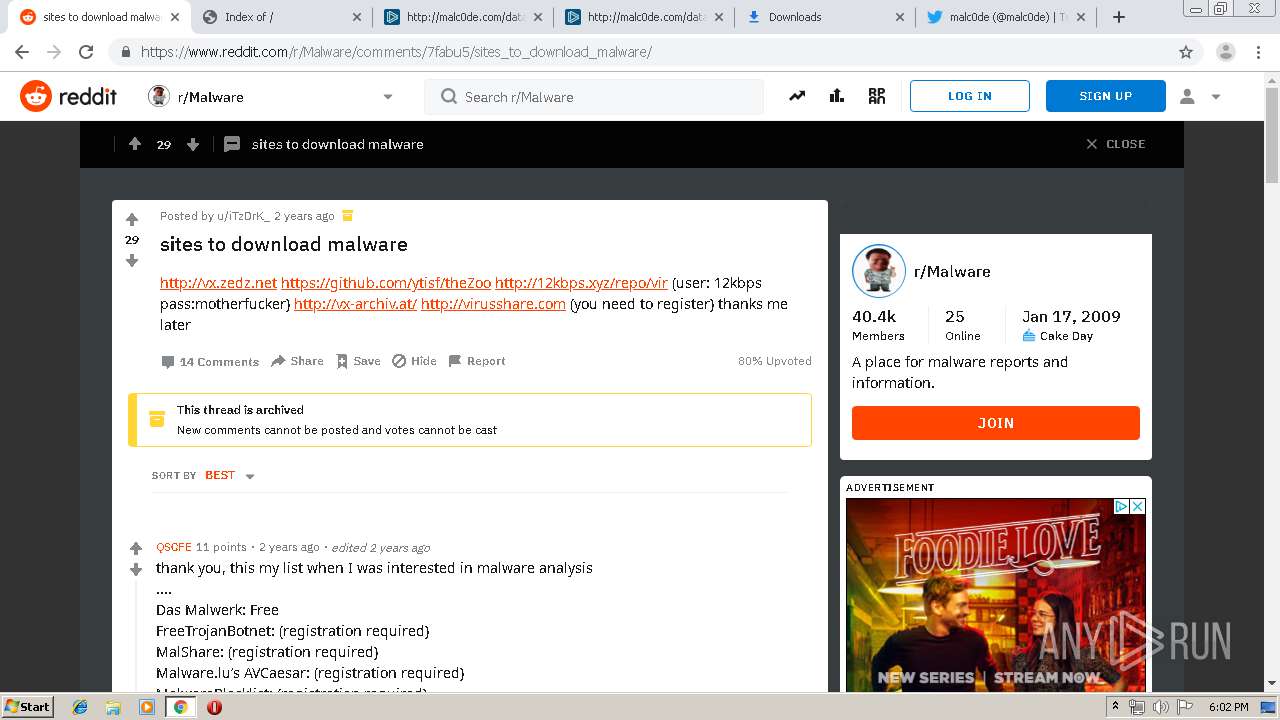
Task: Report the post
Action: (x=477, y=361)
